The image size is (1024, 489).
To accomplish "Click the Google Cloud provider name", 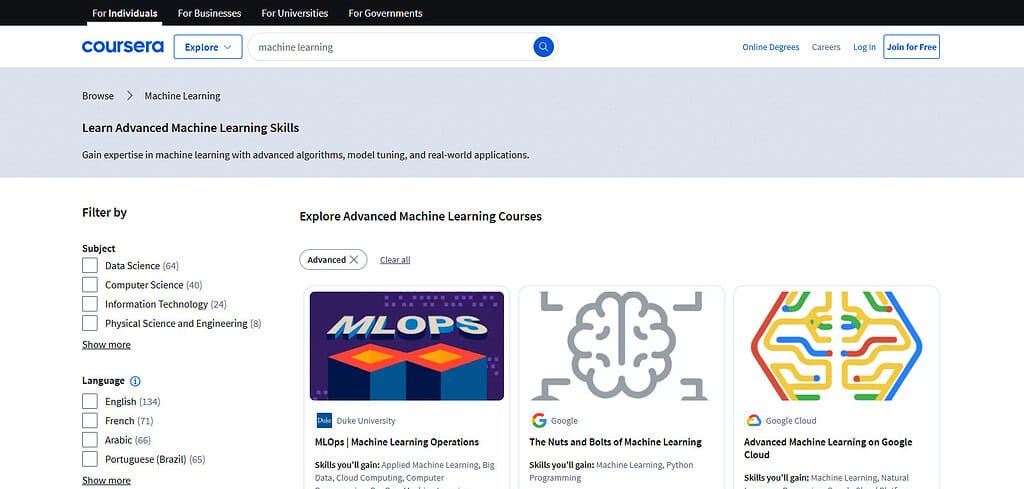I will [x=791, y=421].
